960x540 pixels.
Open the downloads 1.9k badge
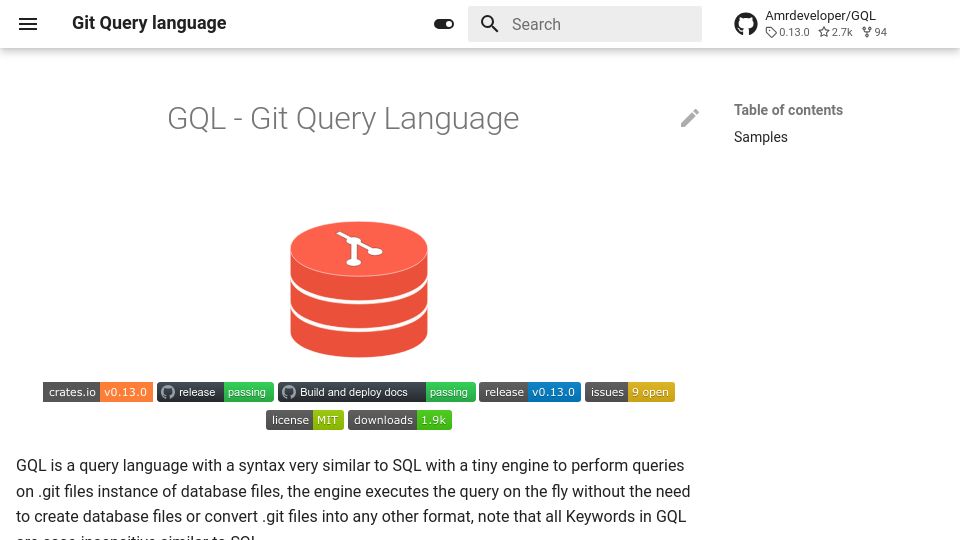point(400,420)
